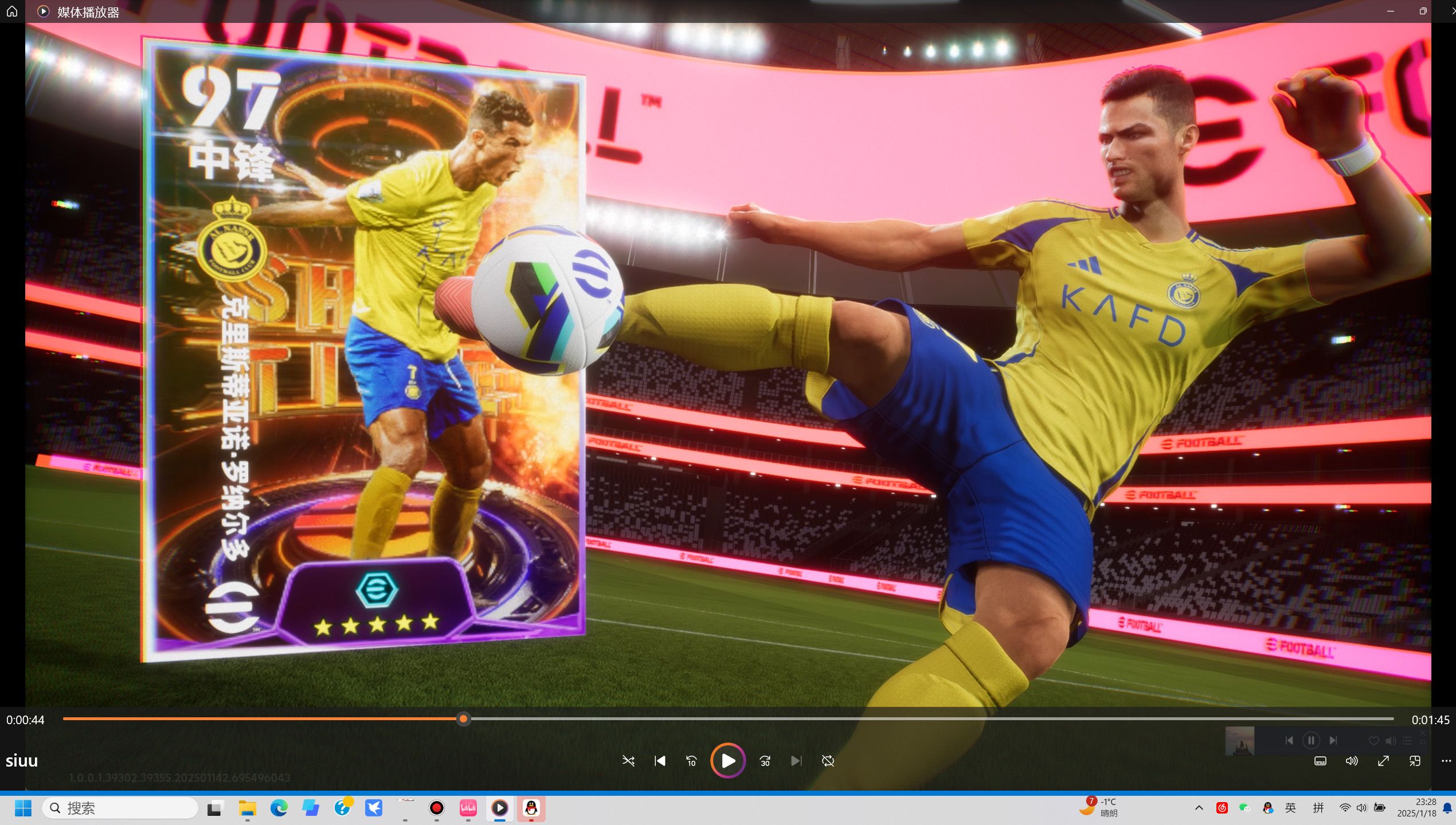Skip back 10 seconds
This screenshot has height=825, width=1456.
691,761
